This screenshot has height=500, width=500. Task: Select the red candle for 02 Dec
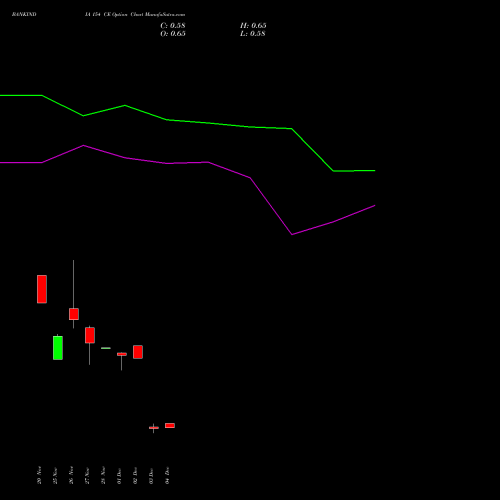138,352
